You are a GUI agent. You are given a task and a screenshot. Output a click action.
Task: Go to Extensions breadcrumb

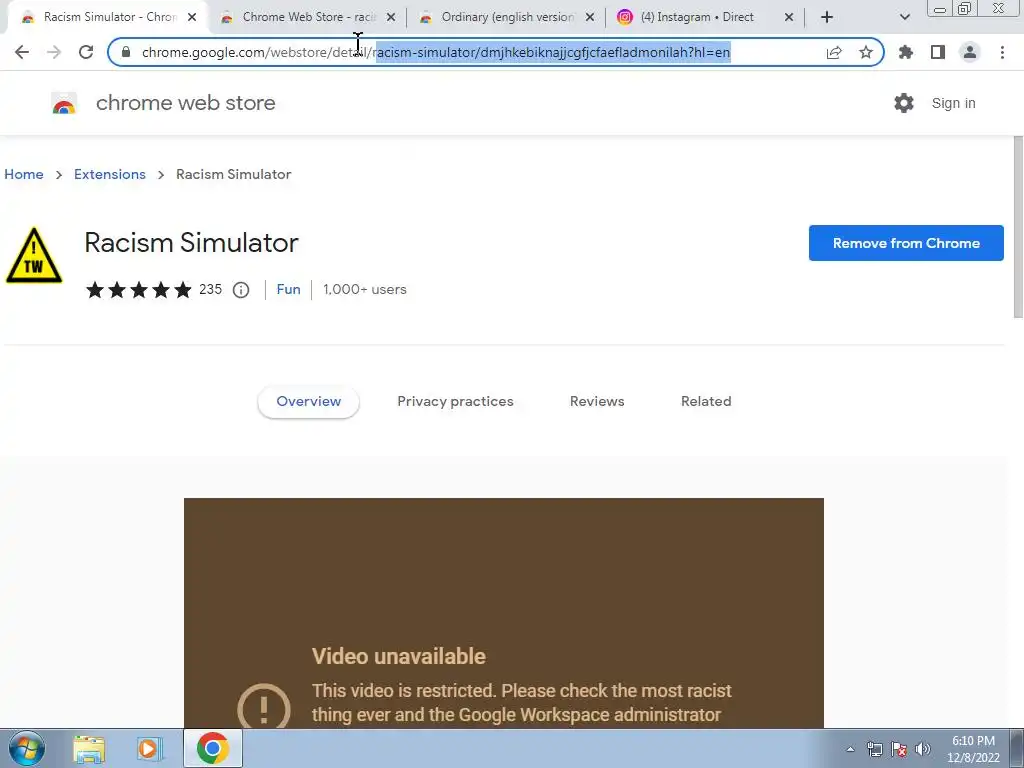coord(110,174)
